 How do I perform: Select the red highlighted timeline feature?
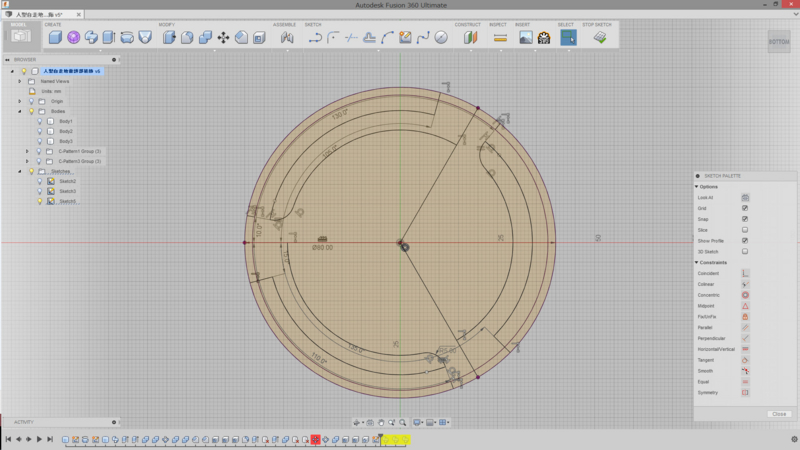coord(315,440)
